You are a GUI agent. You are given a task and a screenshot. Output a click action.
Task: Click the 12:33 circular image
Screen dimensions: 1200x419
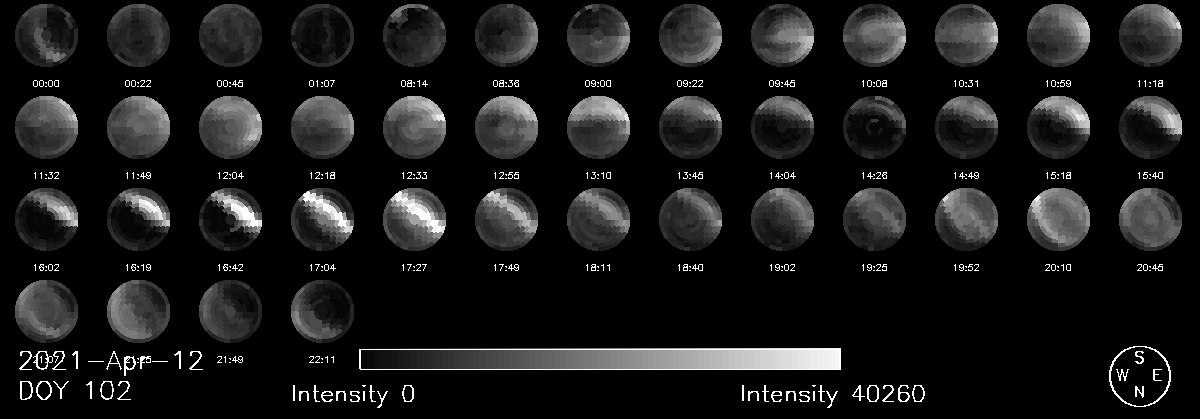pyautogui.click(x=414, y=130)
